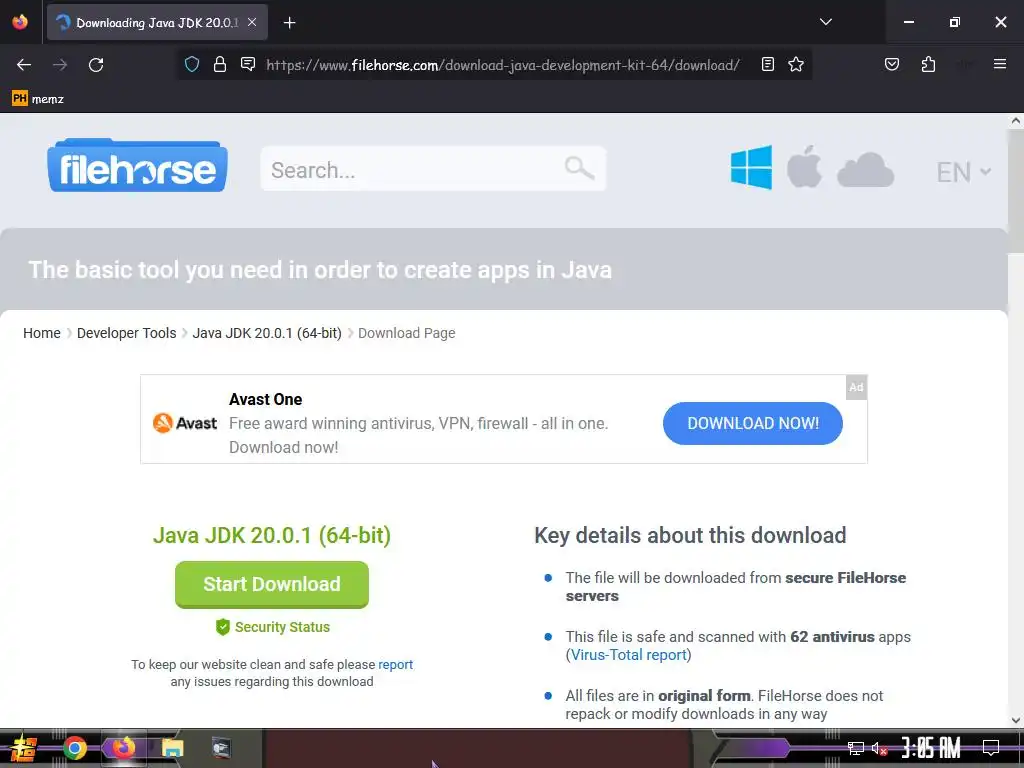The image size is (1024, 768).
Task: Reload the current page
Action: pos(96,65)
